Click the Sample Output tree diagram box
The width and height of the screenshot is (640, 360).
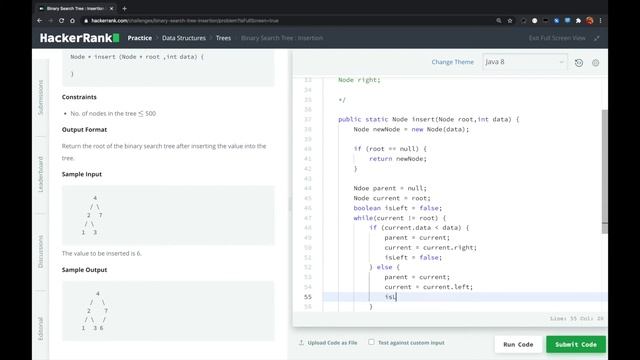pyautogui.click(x=168, y=311)
